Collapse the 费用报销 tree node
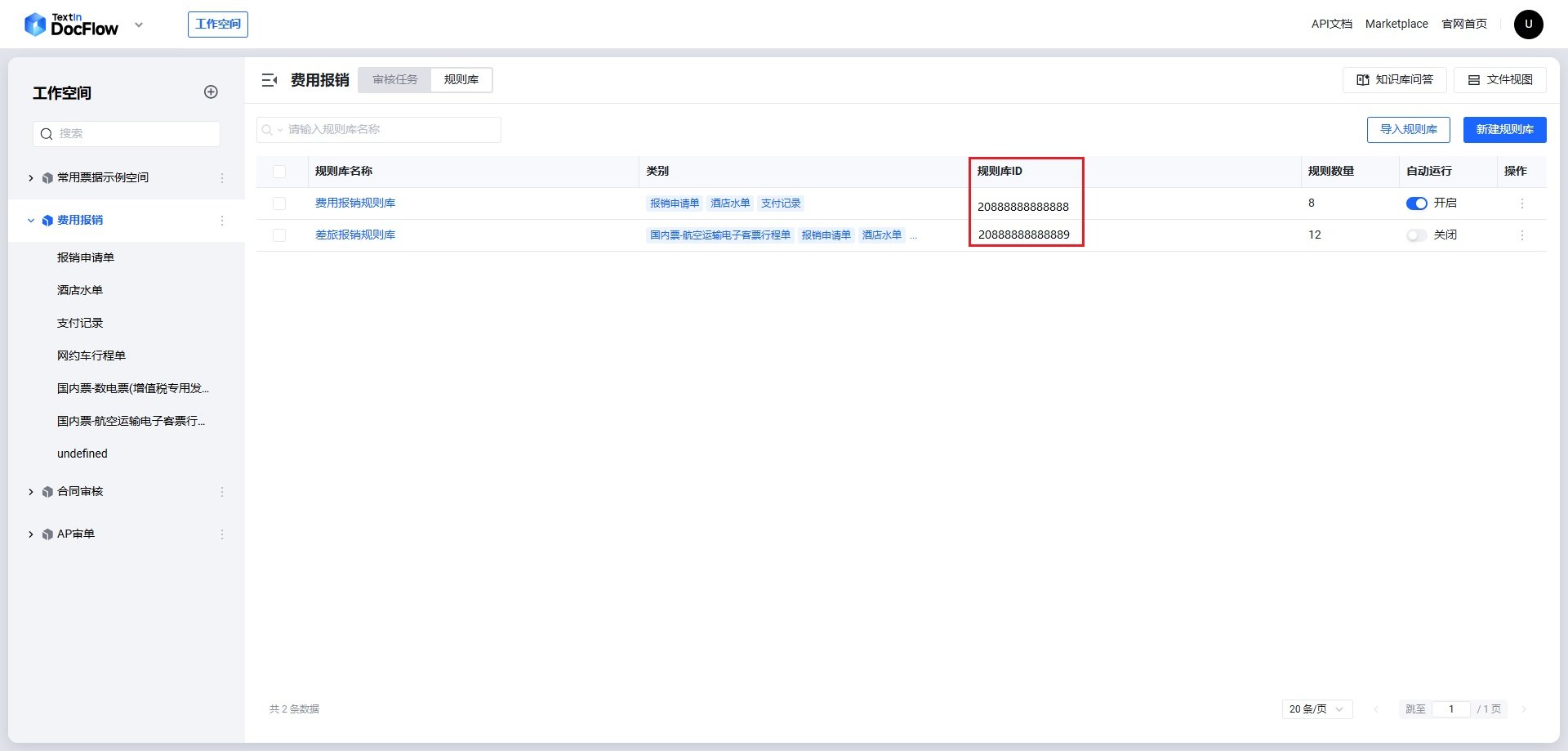The image size is (1568, 751). coord(31,221)
